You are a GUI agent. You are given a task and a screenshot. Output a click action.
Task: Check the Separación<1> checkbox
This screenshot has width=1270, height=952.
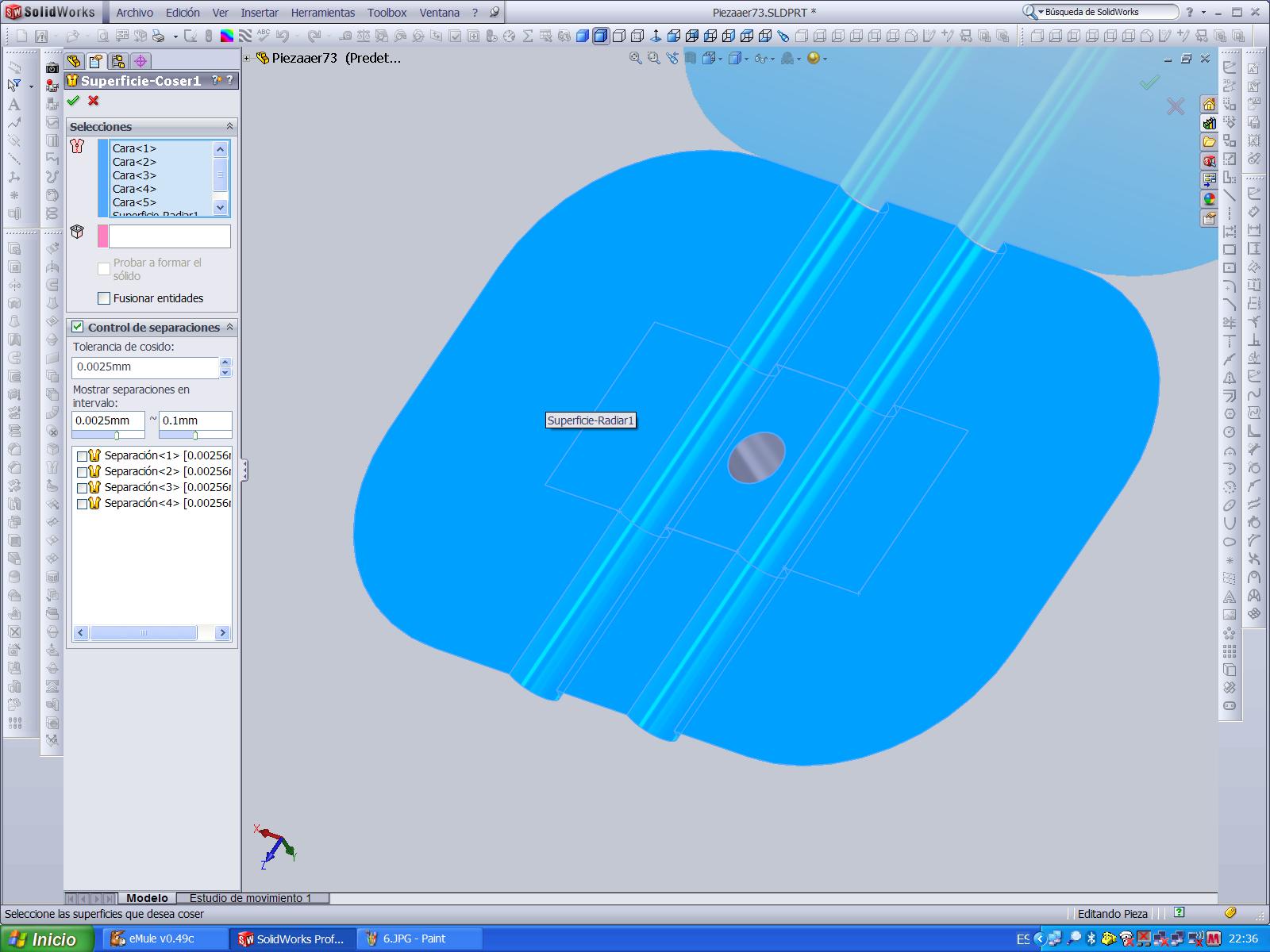click(x=82, y=456)
